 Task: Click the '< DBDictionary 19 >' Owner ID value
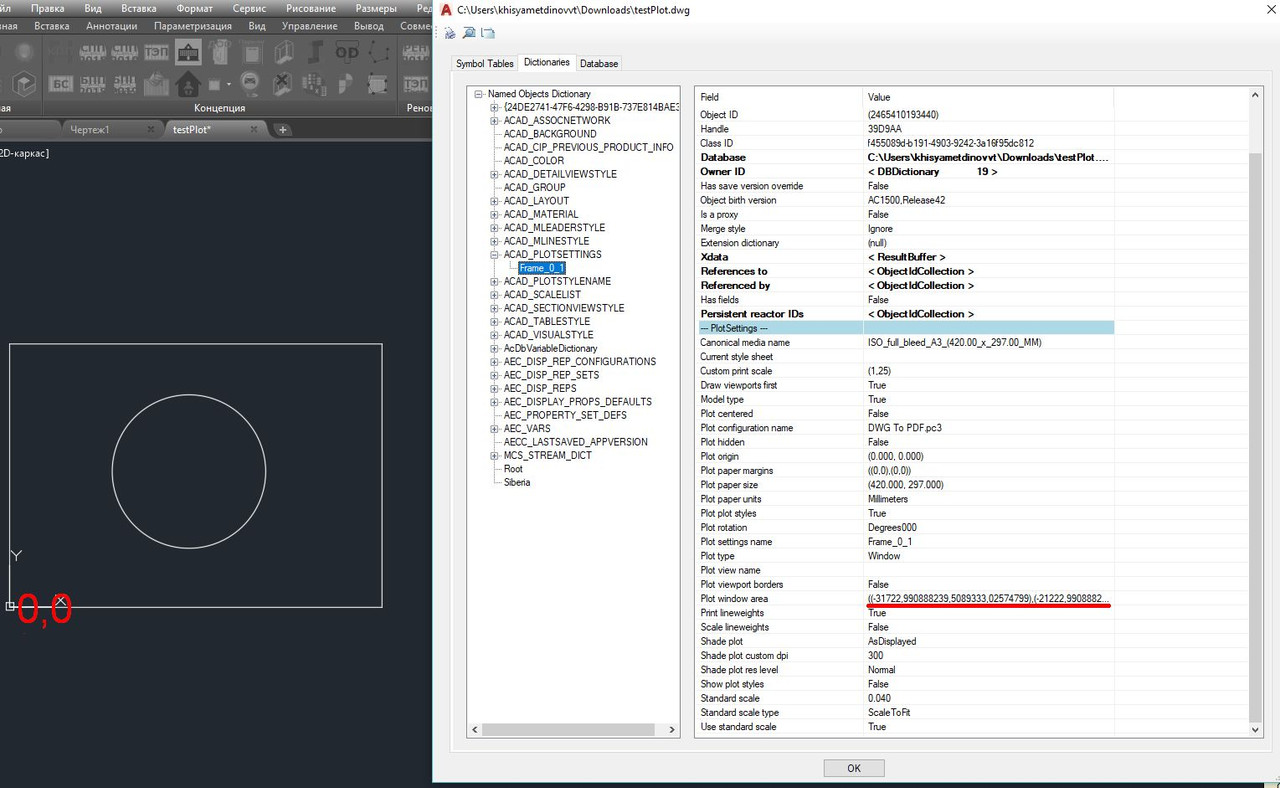click(932, 172)
